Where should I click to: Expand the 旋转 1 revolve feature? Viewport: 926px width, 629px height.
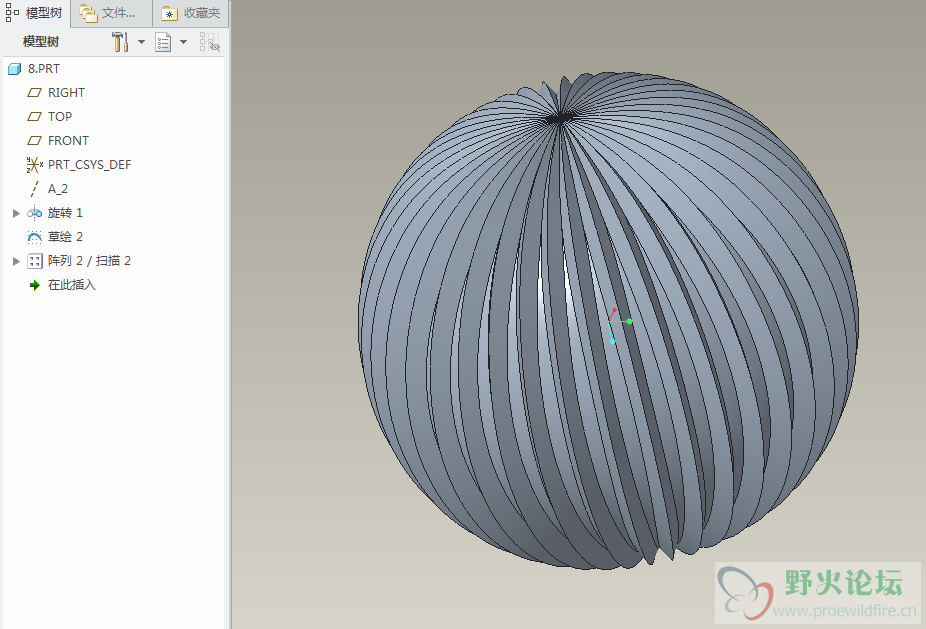pos(16,213)
